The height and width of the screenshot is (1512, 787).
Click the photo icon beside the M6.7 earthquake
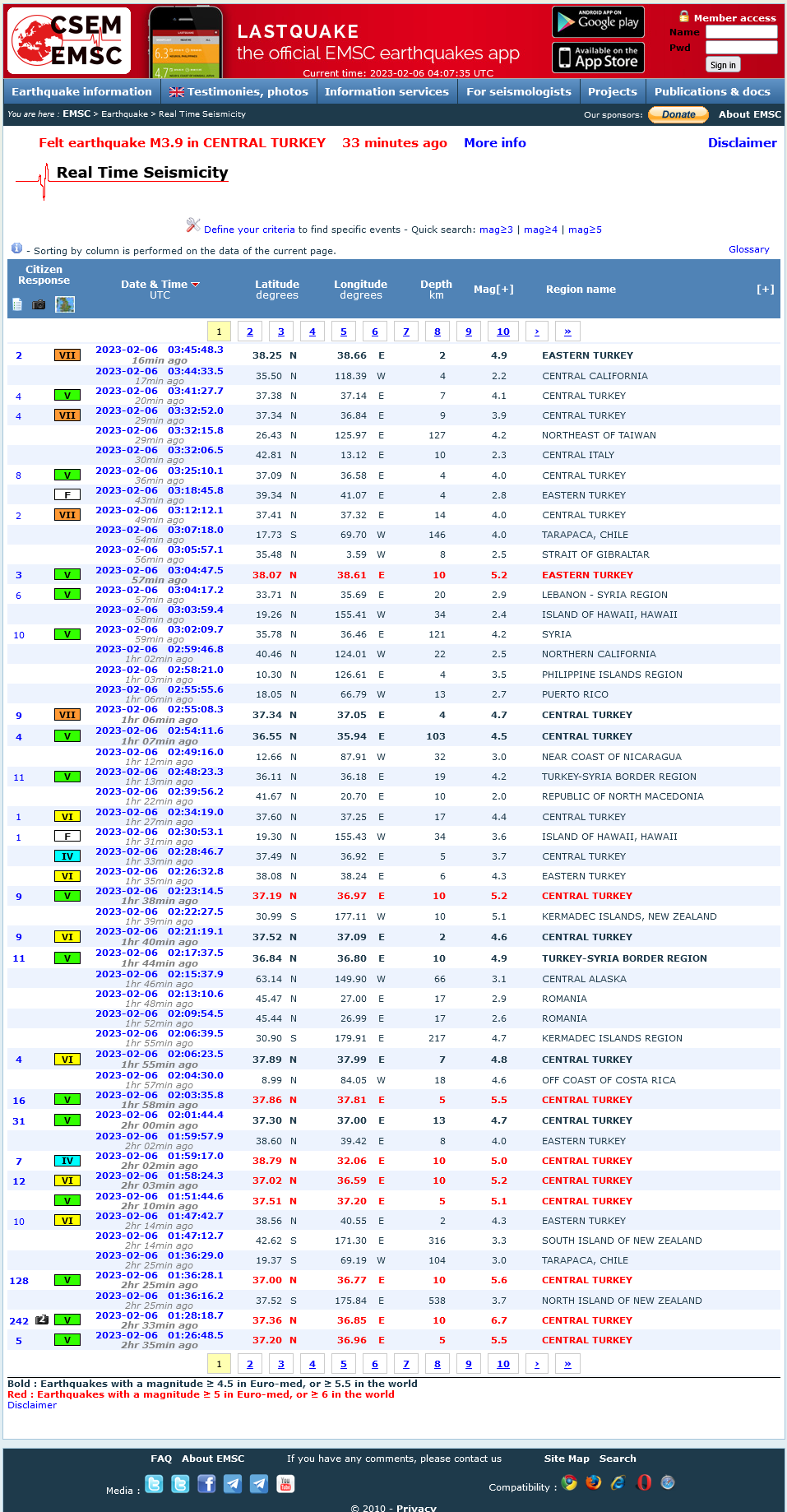pyautogui.click(x=42, y=1320)
